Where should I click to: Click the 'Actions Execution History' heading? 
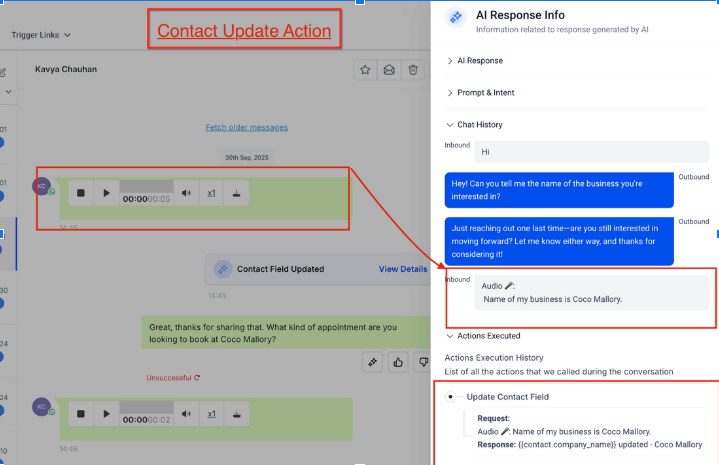click(494, 358)
